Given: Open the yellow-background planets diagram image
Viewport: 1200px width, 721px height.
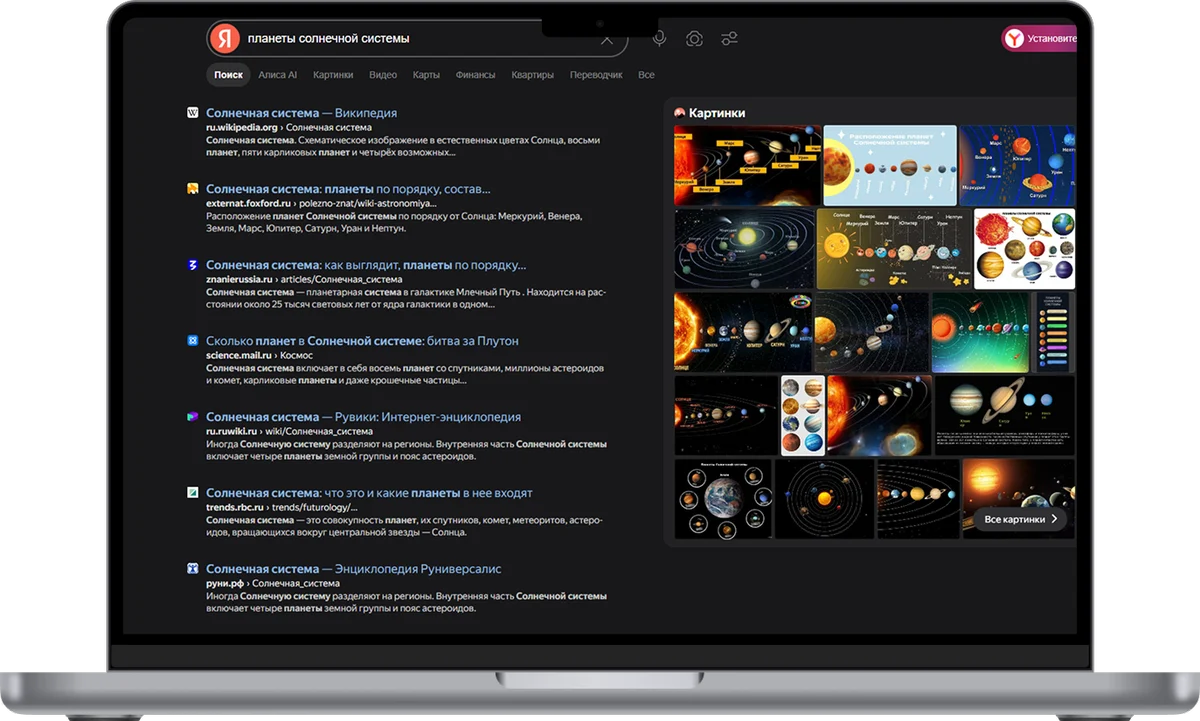Looking at the screenshot, I should tap(894, 248).
